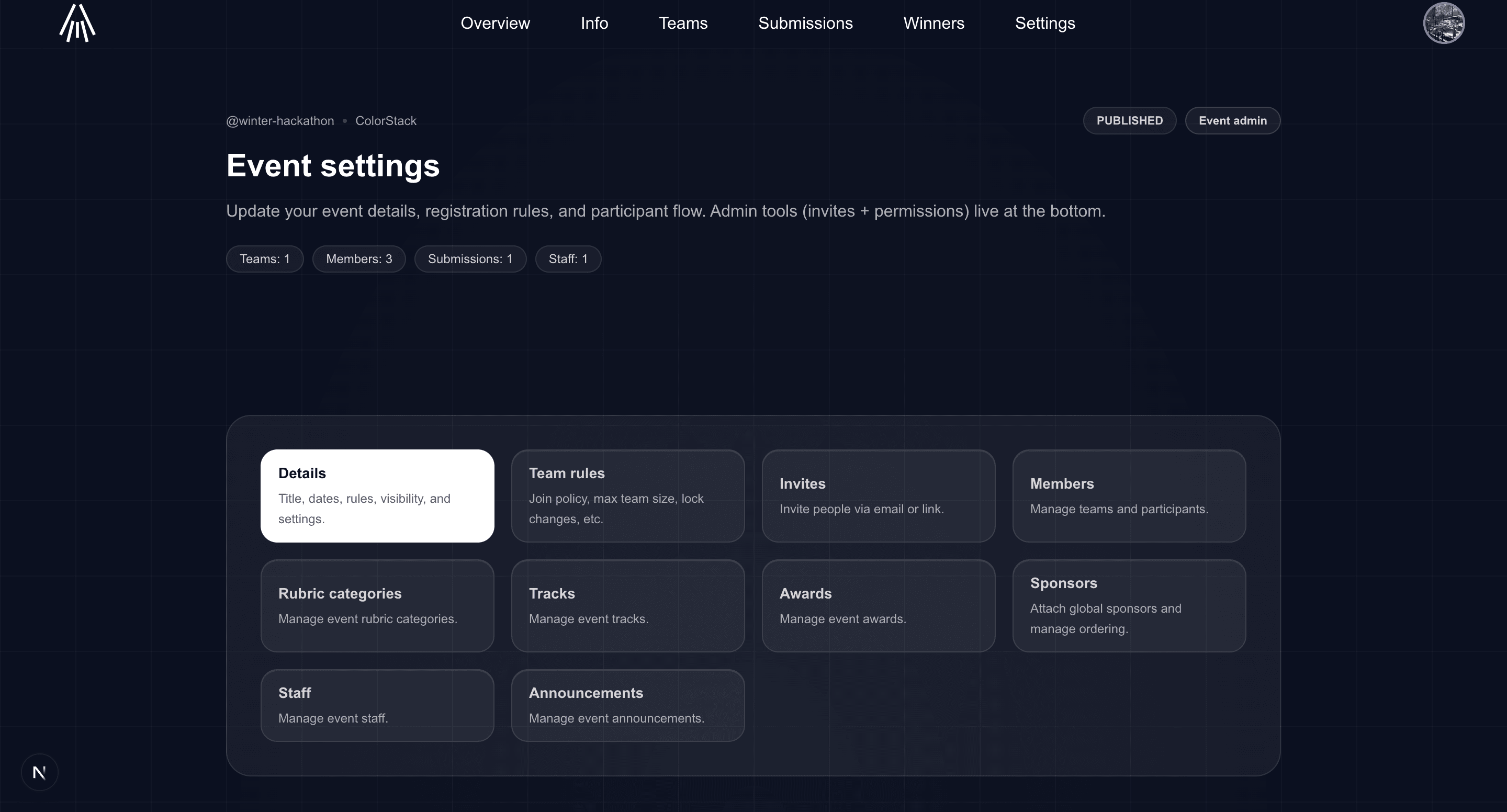1507x812 pixels.
Task: Open the Staff settings card
Action: coord(377,705)
